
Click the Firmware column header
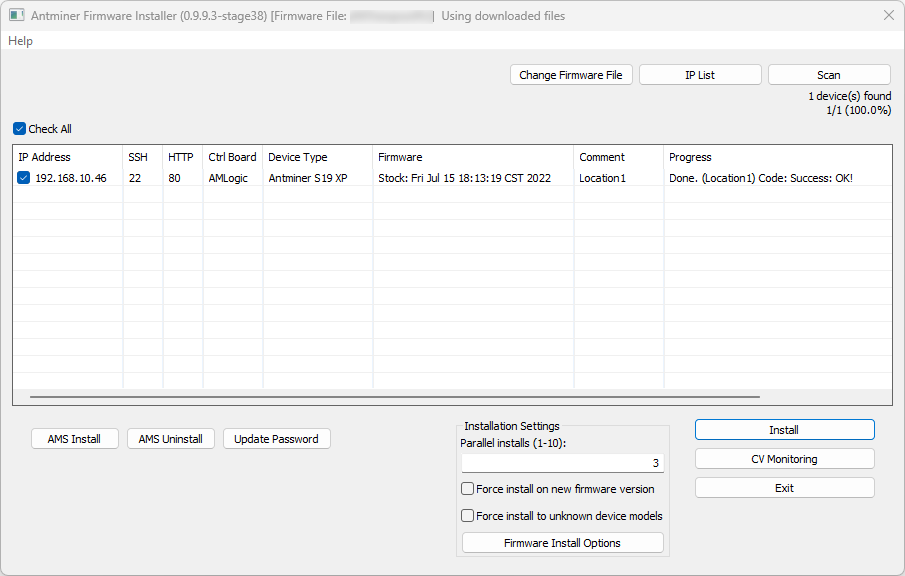point(473,157)
